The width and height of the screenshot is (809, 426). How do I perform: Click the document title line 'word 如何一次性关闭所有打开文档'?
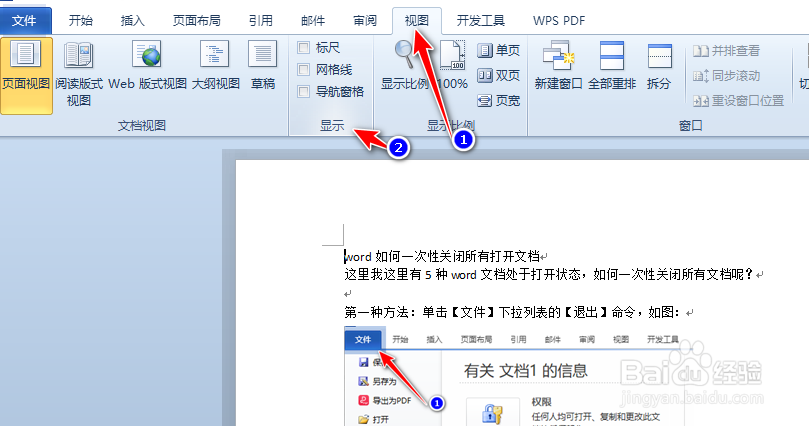pos(443,256)
